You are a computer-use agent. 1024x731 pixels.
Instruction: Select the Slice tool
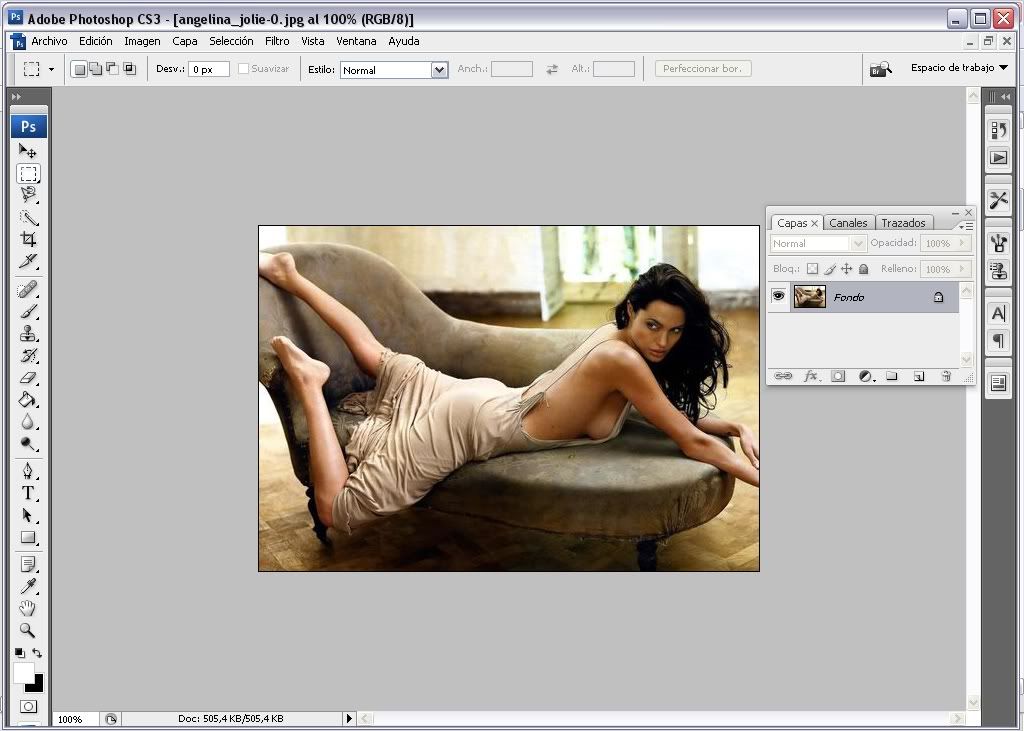tap(27, 261)
